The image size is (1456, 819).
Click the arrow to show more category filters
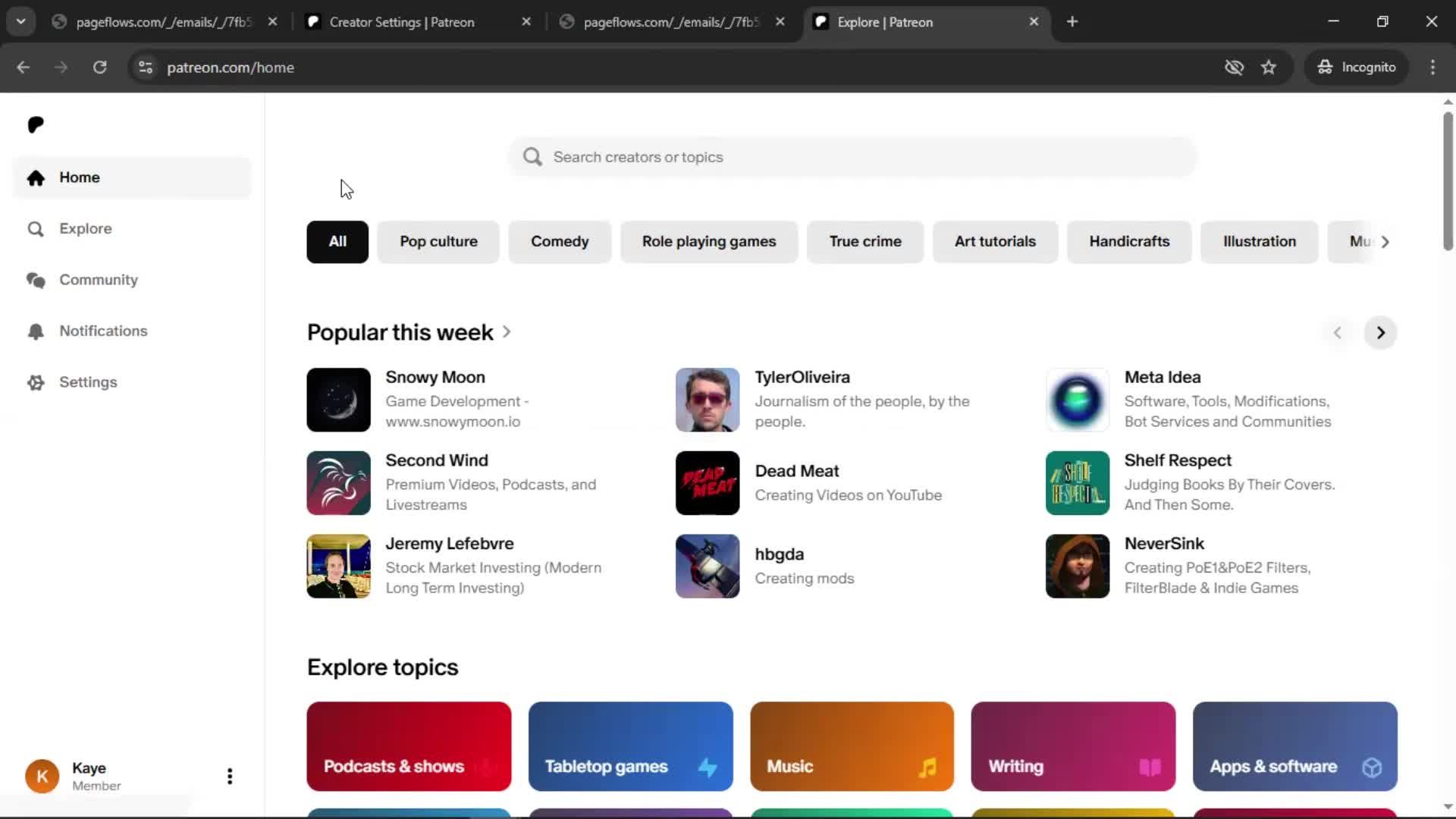[x=1385, y=242]
